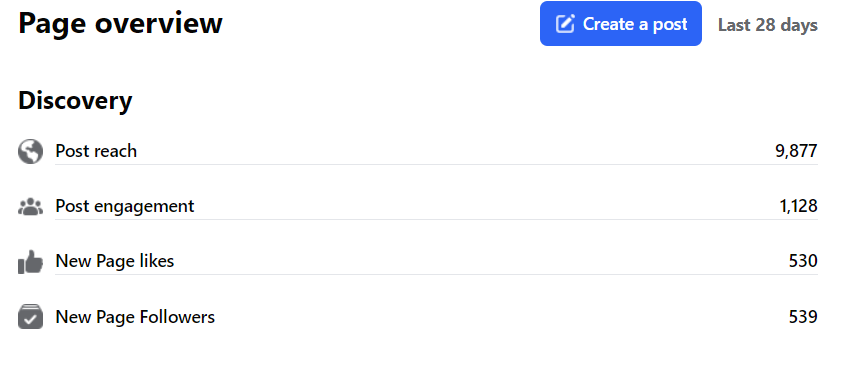Screen dimensions: 841x366
Task: Click the pencil compose icon
Action: [565, 24]
